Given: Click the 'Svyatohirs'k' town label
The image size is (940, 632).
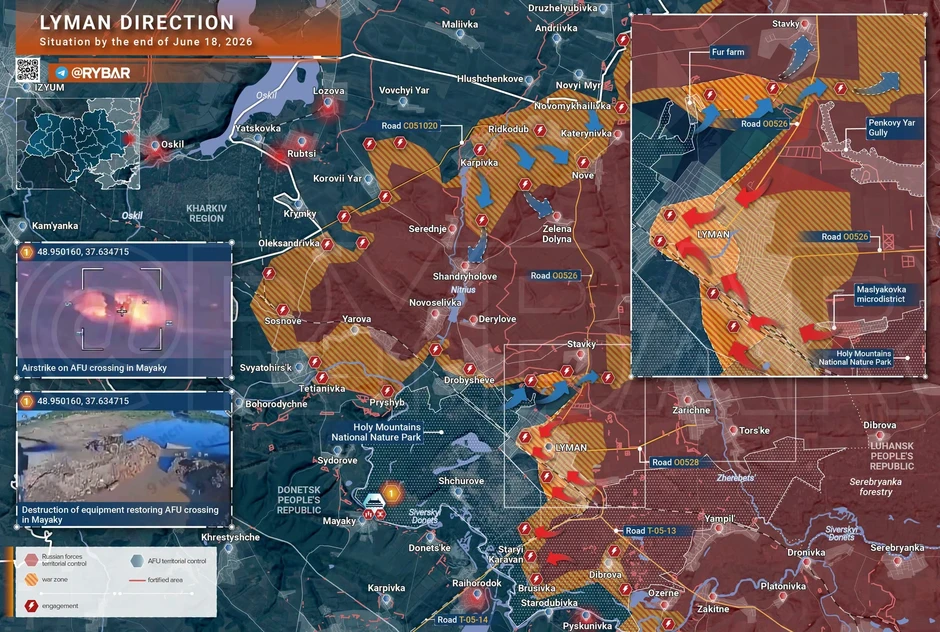Looking at the screenshot, I should point(266,368).
